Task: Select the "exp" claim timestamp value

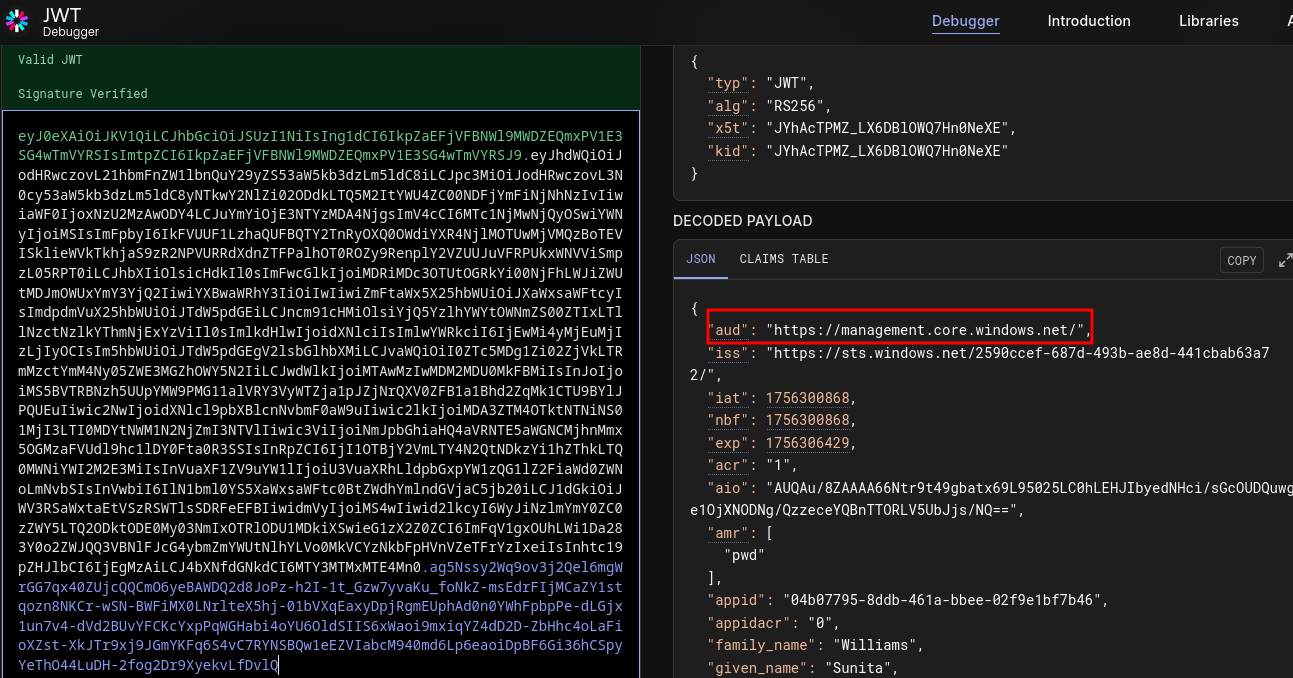Action: coord(809,443)
